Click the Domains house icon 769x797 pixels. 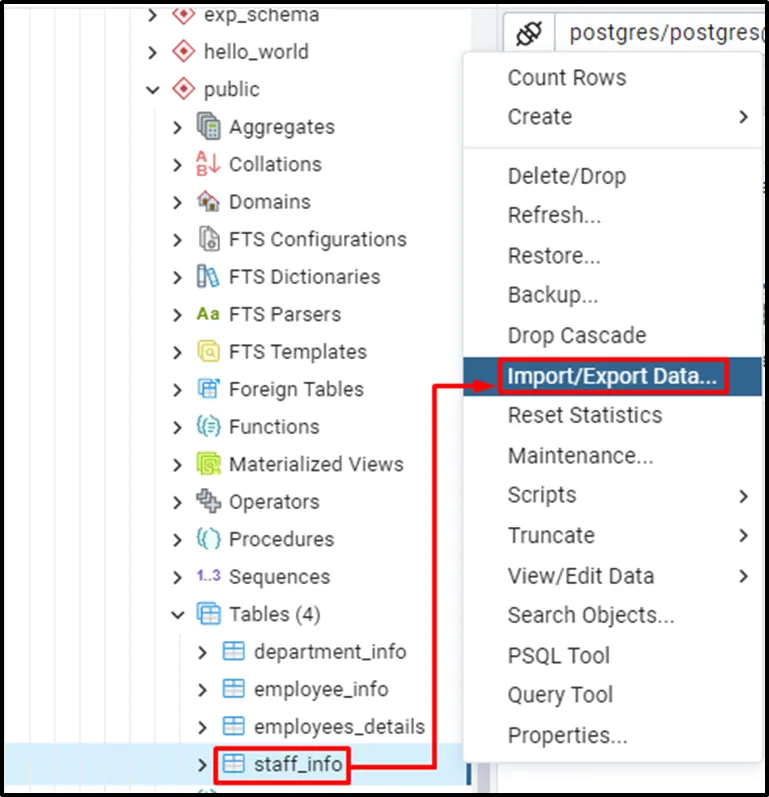pos(208,202)
